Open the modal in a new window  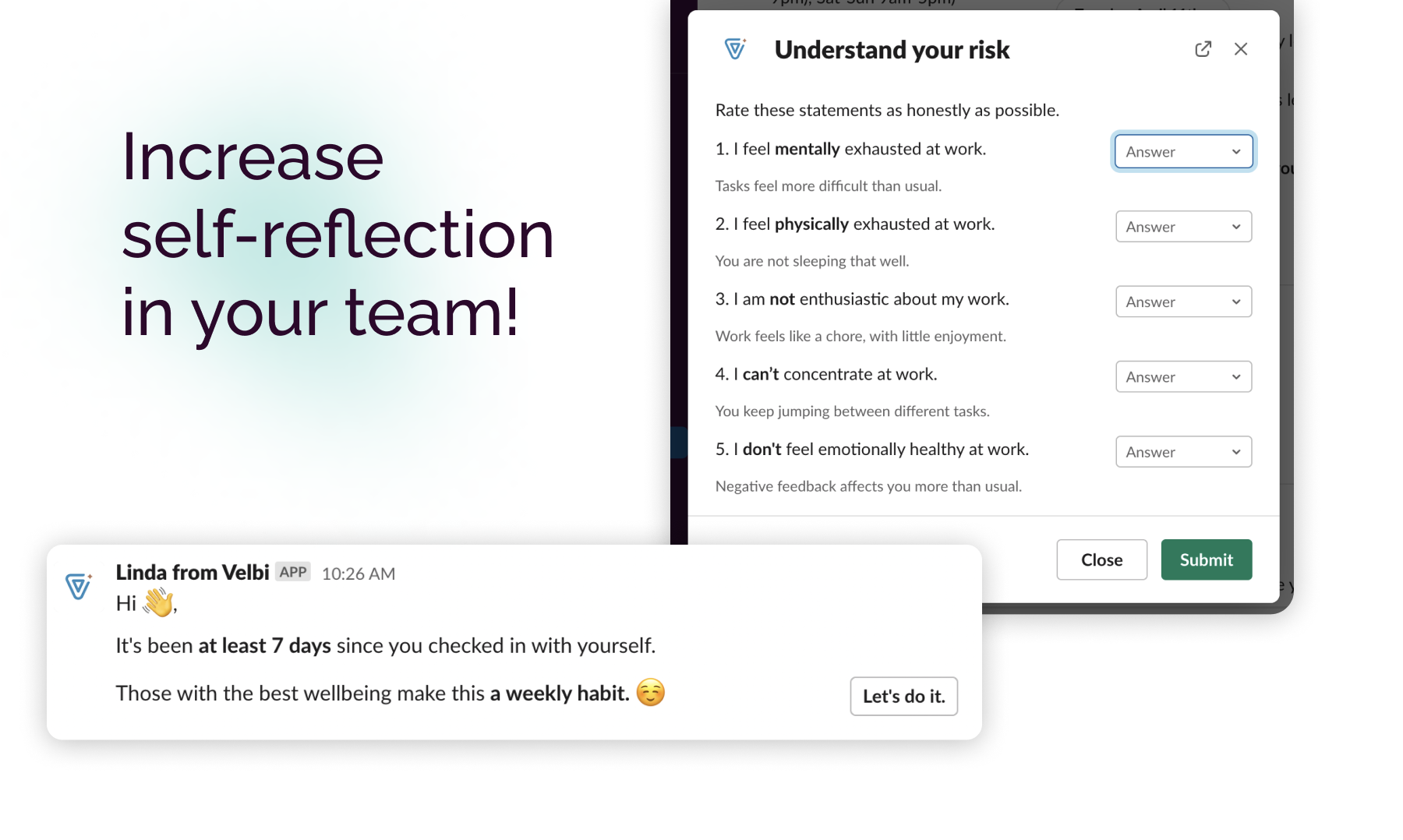(1203, 49)
